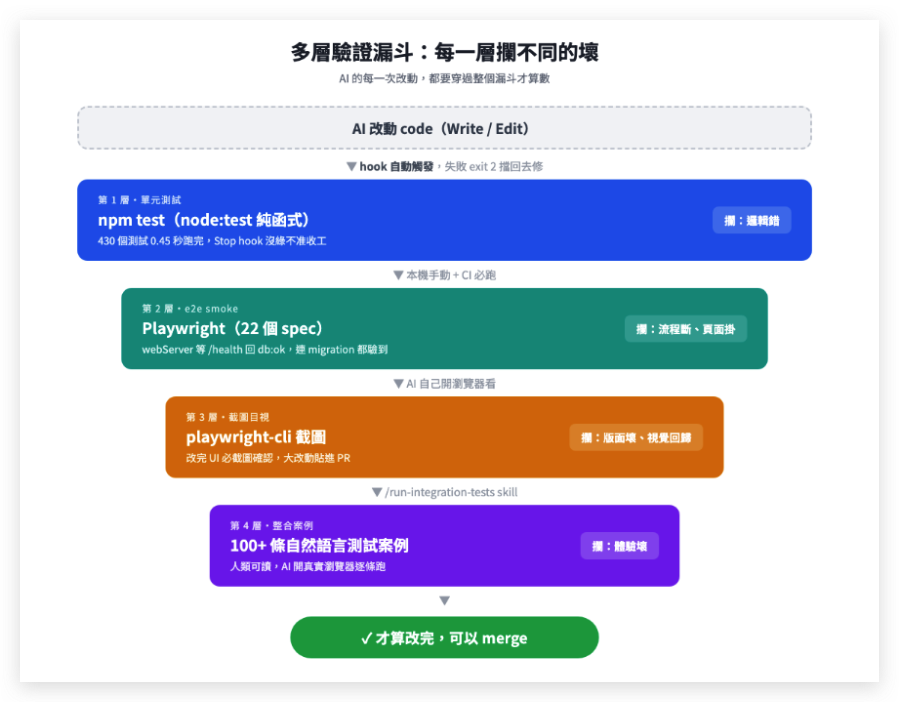Click the 攔：版面壞、視覺回歸 badge
The width and height of the screenshot is (899, 702).
tap(636, 438)
